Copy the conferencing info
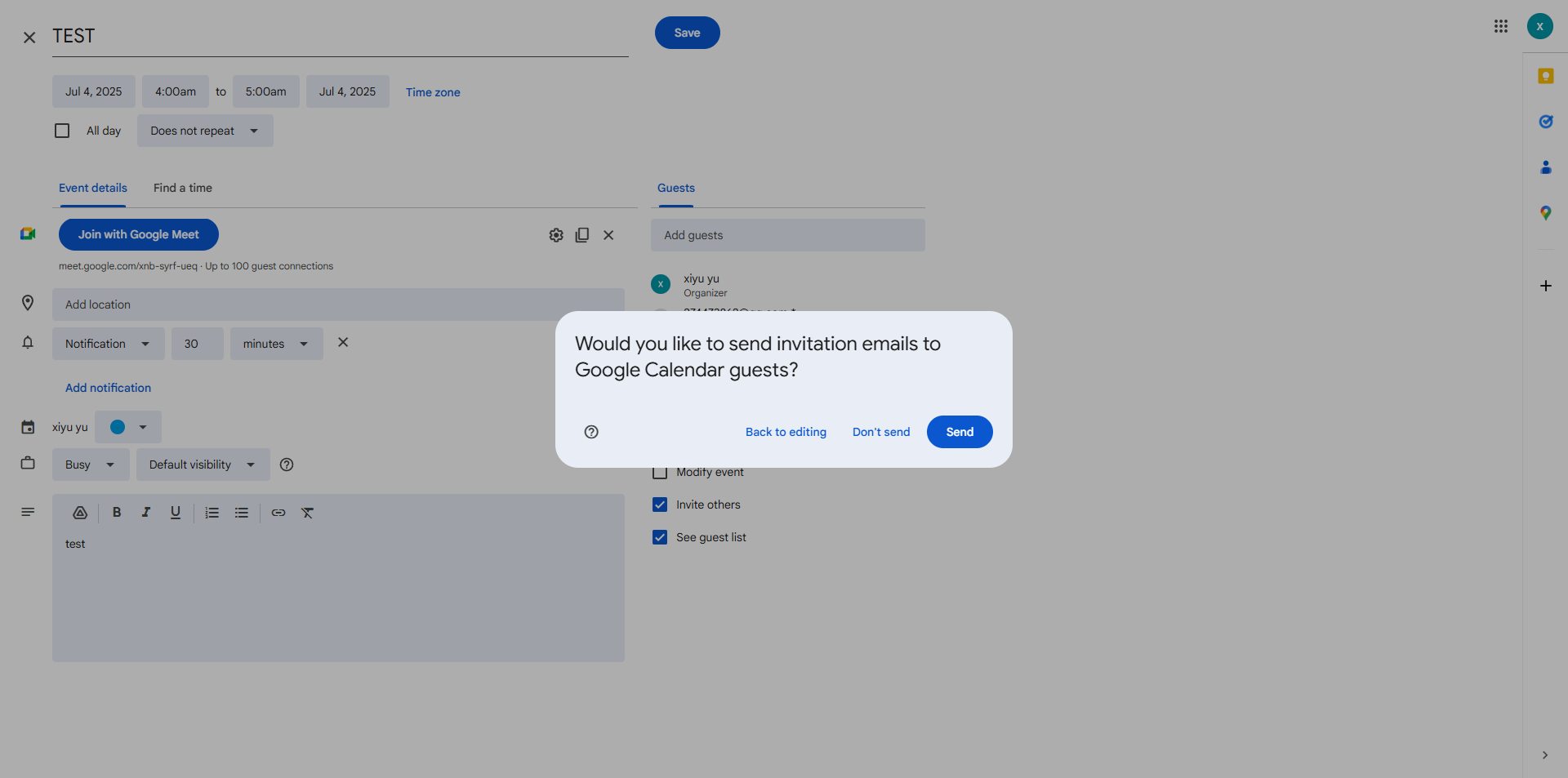The width and height of the screenshot is (1568, 778). (x=582, y=235)
